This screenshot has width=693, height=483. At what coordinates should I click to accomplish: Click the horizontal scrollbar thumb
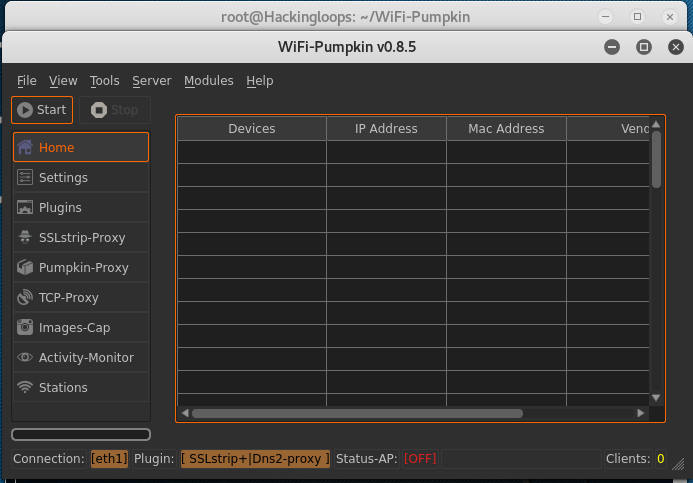click(x=357, y=413)
